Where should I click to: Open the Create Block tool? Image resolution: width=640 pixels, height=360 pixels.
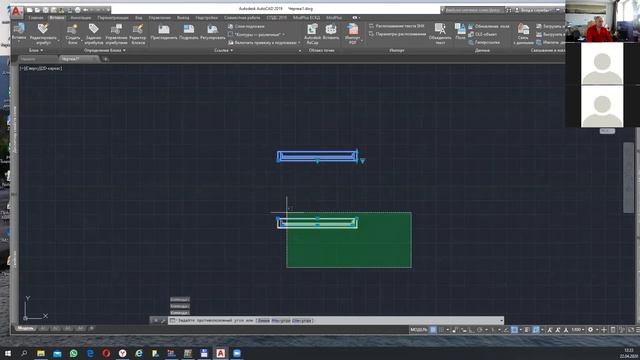coord(73,33)
